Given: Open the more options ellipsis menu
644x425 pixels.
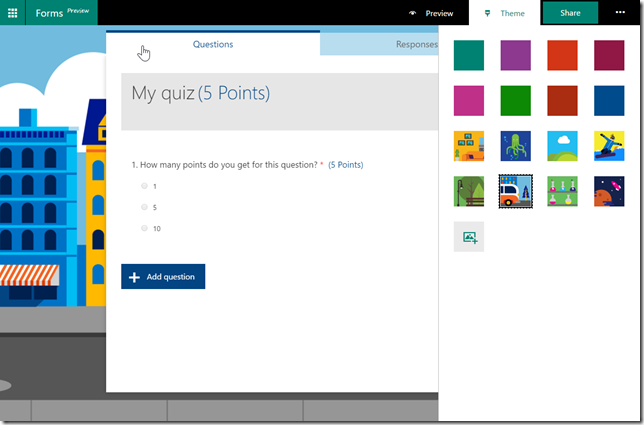Looking at the screenshot, I should click(620, 12).
